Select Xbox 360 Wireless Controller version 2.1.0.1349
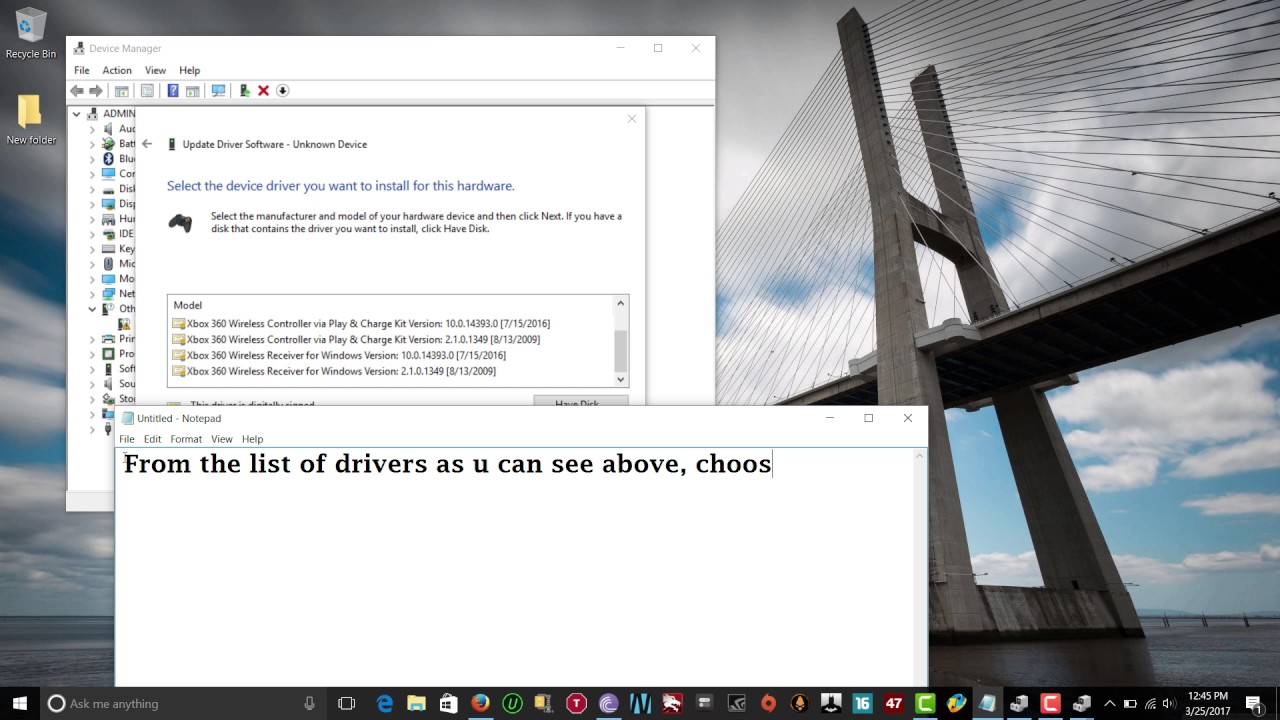1280x720 pixels. 356,340
